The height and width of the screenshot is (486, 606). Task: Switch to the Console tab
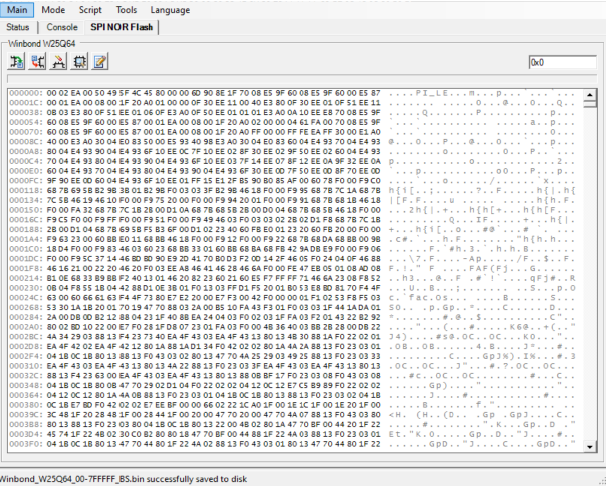[x=62, y=27]
